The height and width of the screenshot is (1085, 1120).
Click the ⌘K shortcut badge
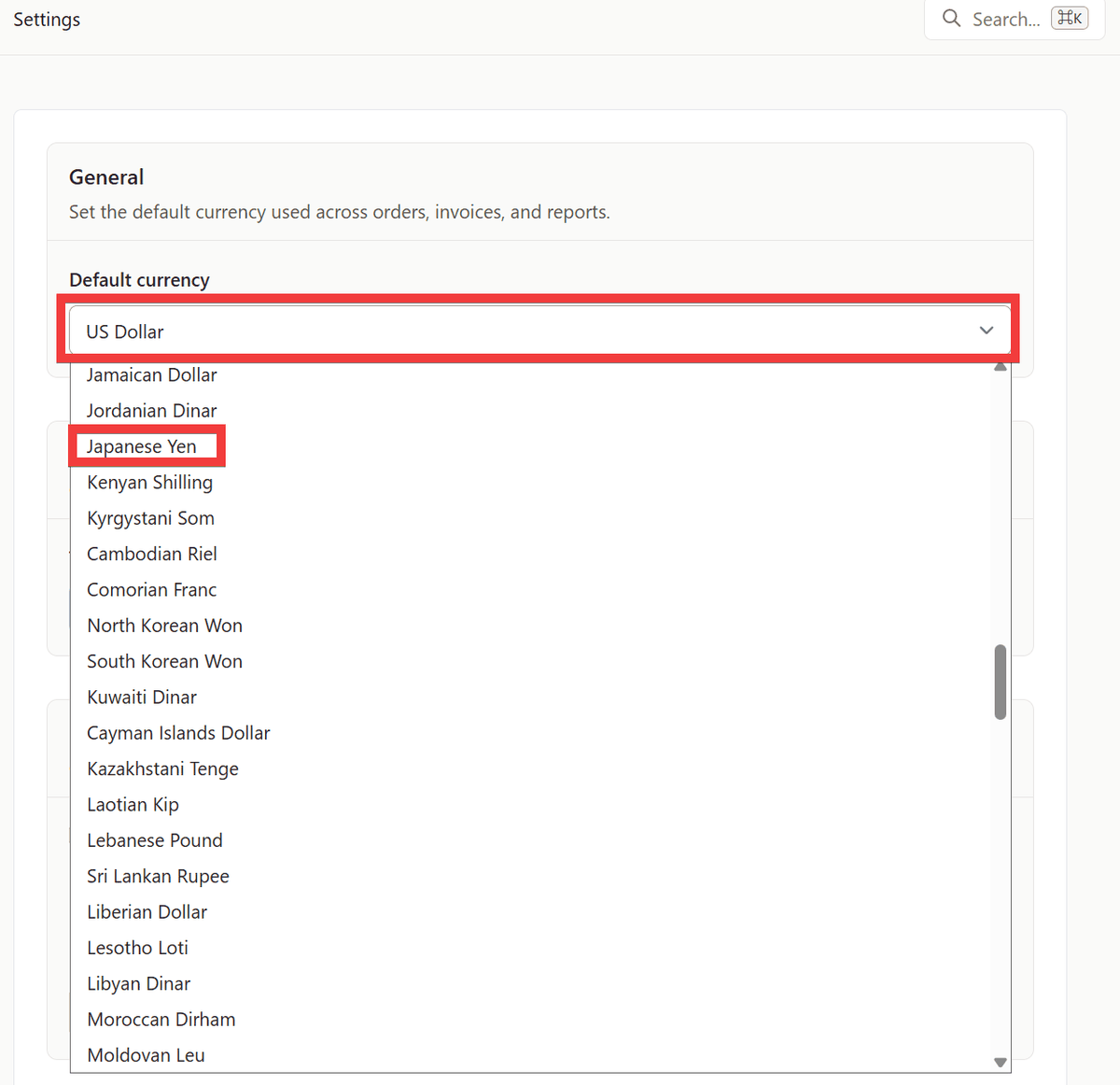1070,19
